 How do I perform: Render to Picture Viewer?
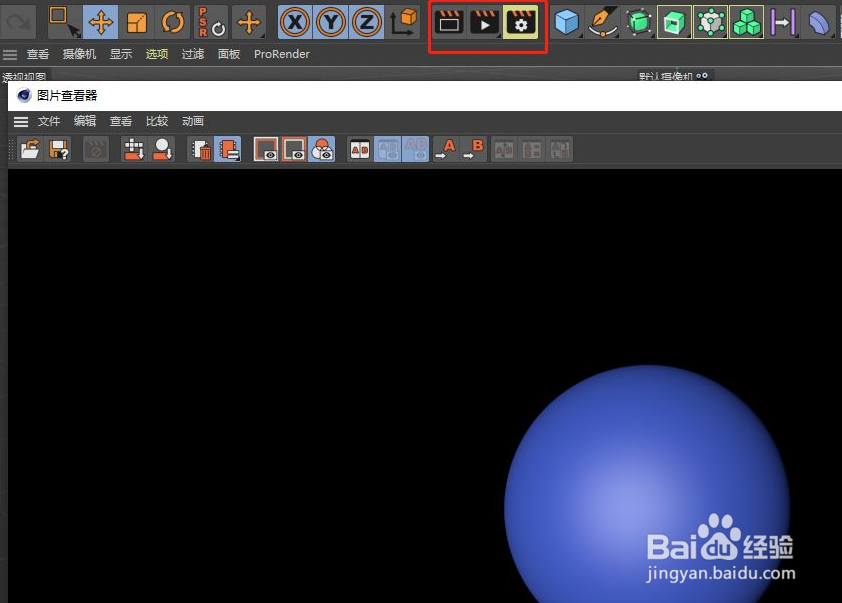tap(484, 22)
